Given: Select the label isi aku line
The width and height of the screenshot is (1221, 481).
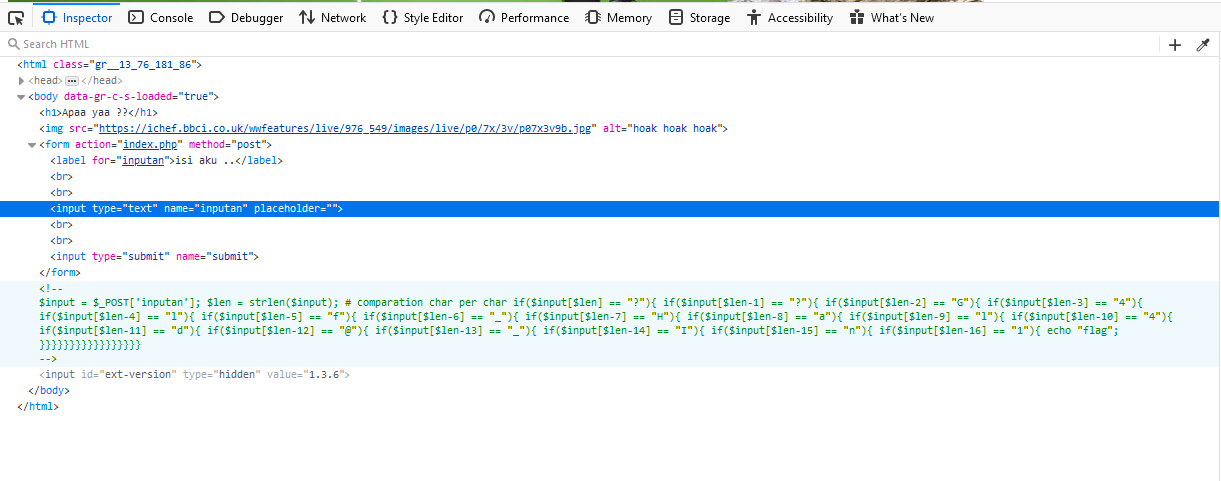Looking at the screenshot, I should [x=165, y=160].
